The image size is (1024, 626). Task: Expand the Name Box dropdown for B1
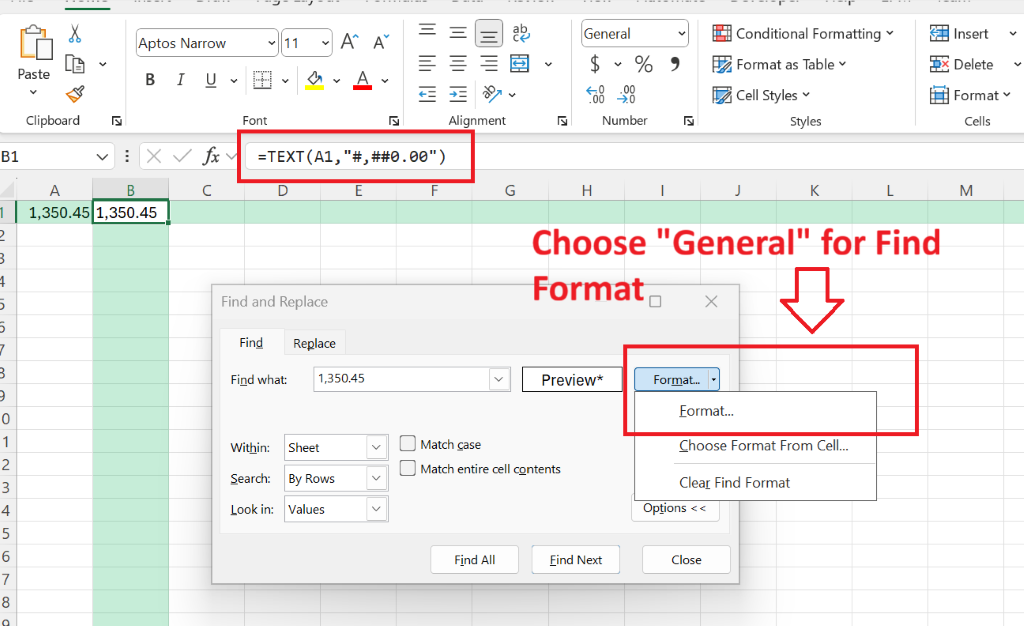point(102,157)
